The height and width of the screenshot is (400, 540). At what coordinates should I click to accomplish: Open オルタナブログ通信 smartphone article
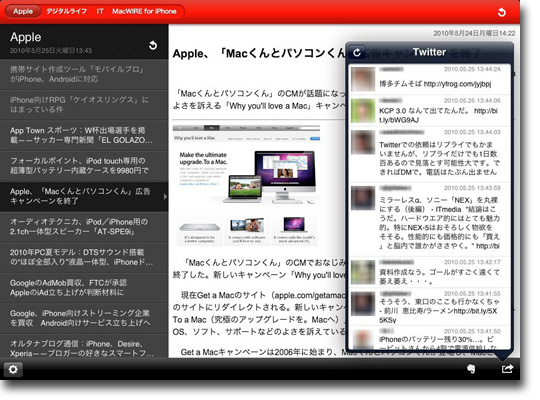pyautogui.click(x=84, y=346)
